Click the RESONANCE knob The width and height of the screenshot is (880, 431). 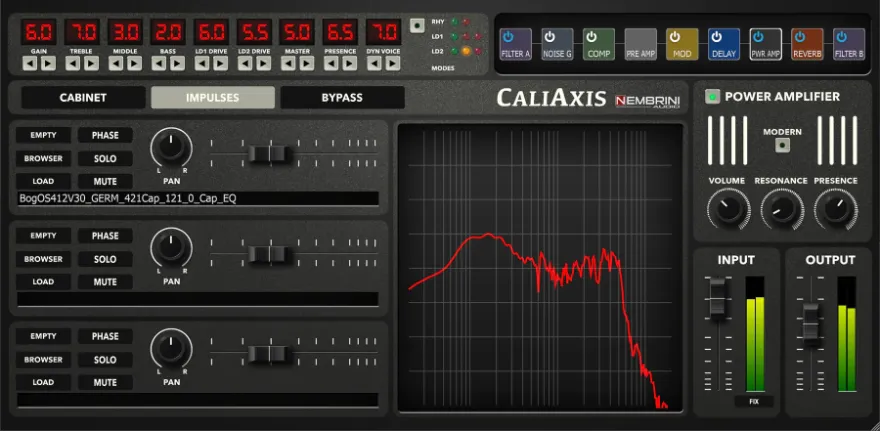click(x=781, y=208)
